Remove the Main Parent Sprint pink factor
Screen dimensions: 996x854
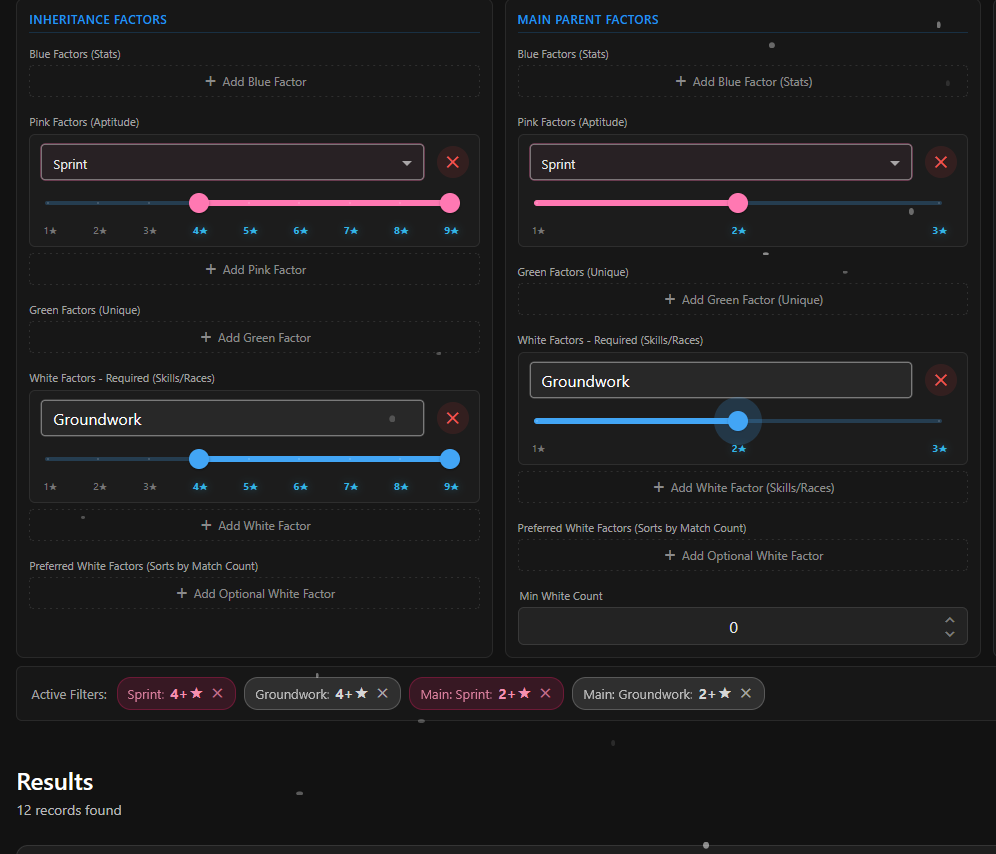[x=941, y=162]
